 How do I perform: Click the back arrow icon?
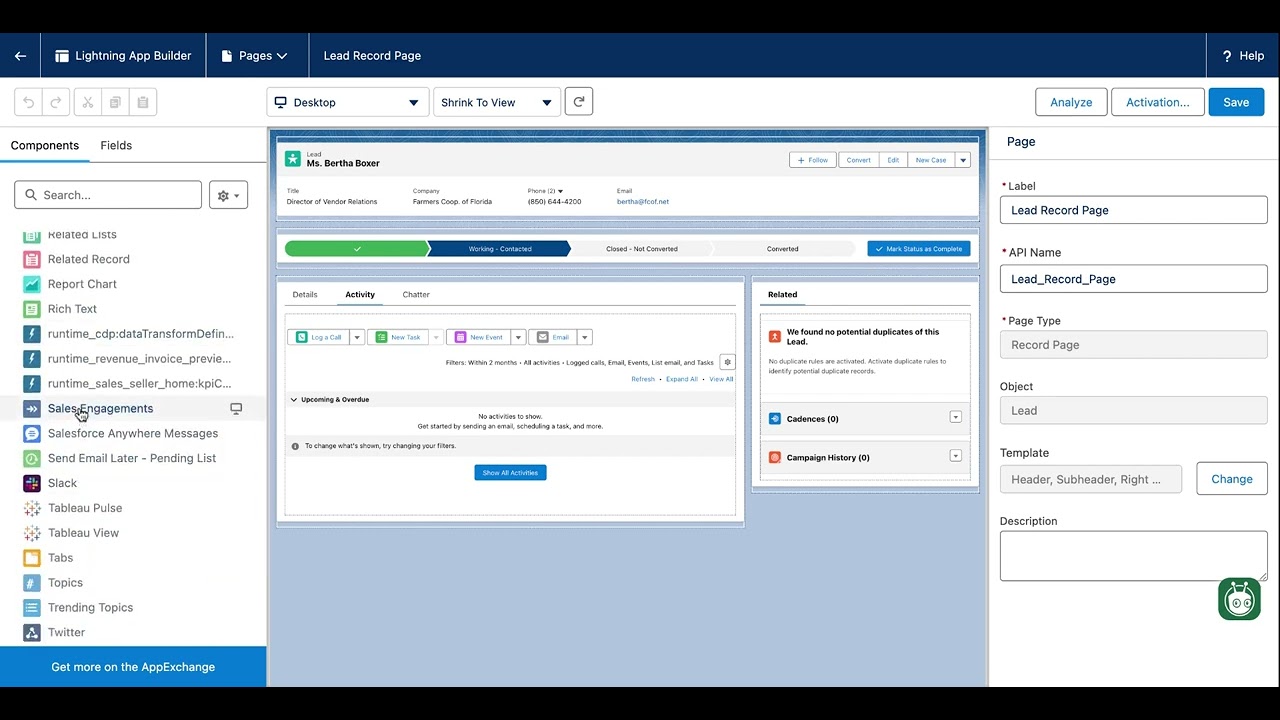point(20,56)
